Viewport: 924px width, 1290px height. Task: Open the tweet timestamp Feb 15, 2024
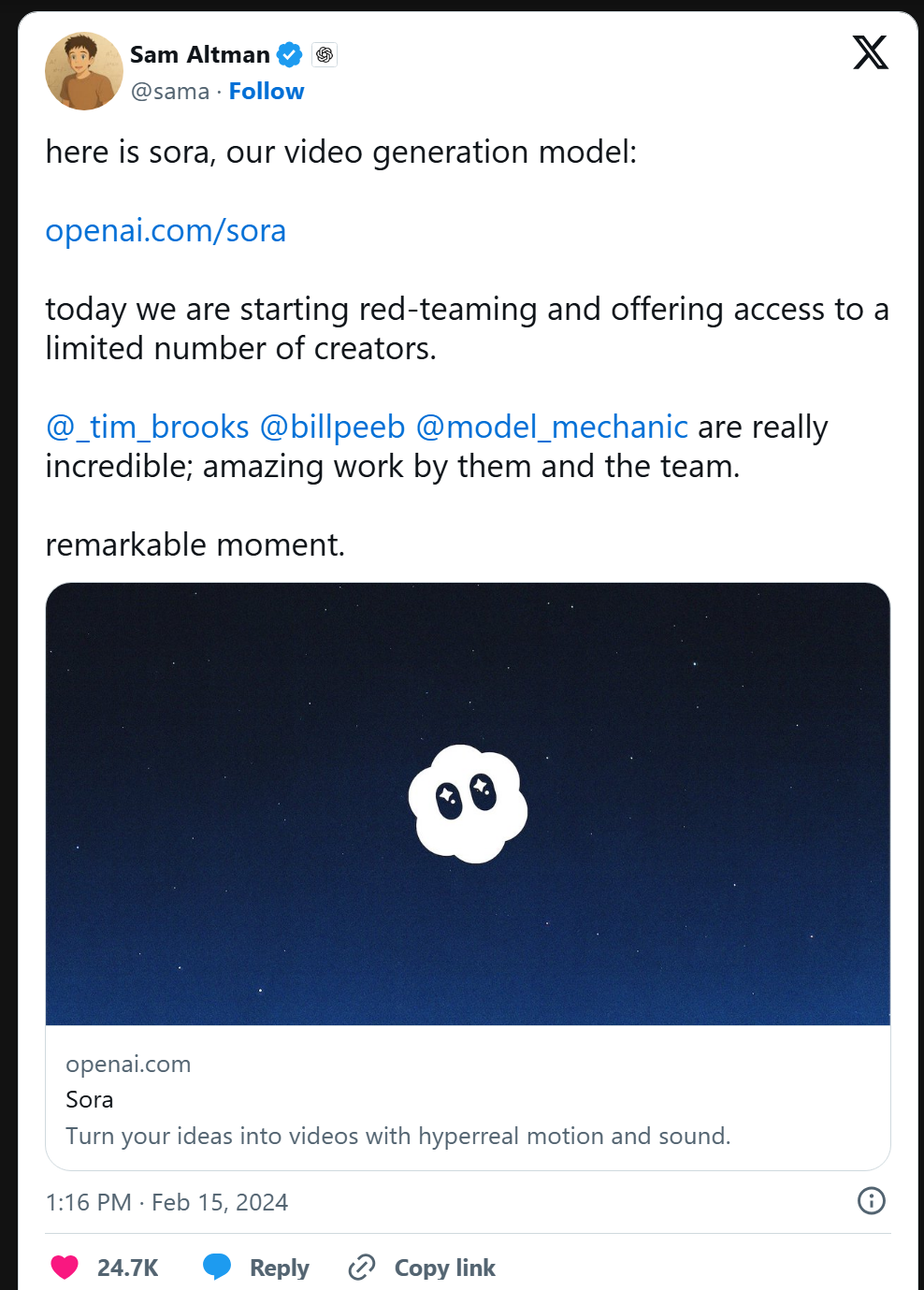coord(166,1202)
